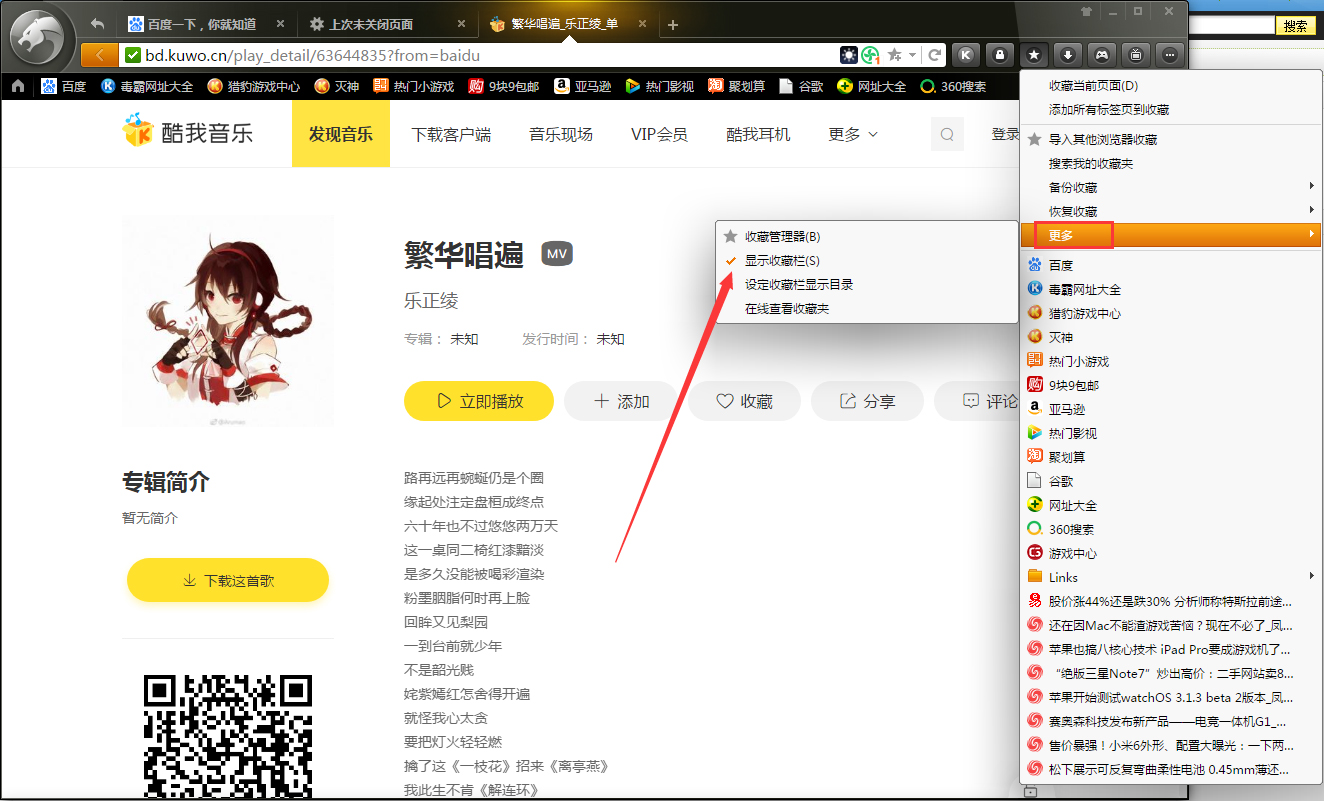1324x801 pixels.
Task: Click the lock security icon in toolbar
Action: 1001,55
